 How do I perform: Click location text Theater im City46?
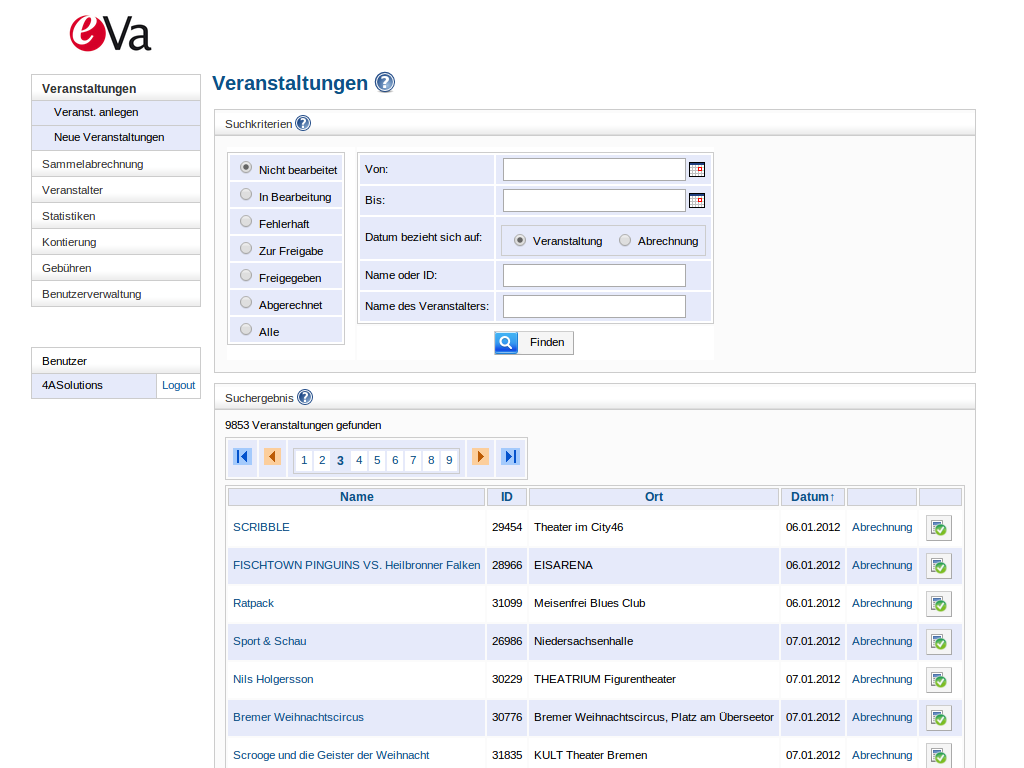point(579,527)
